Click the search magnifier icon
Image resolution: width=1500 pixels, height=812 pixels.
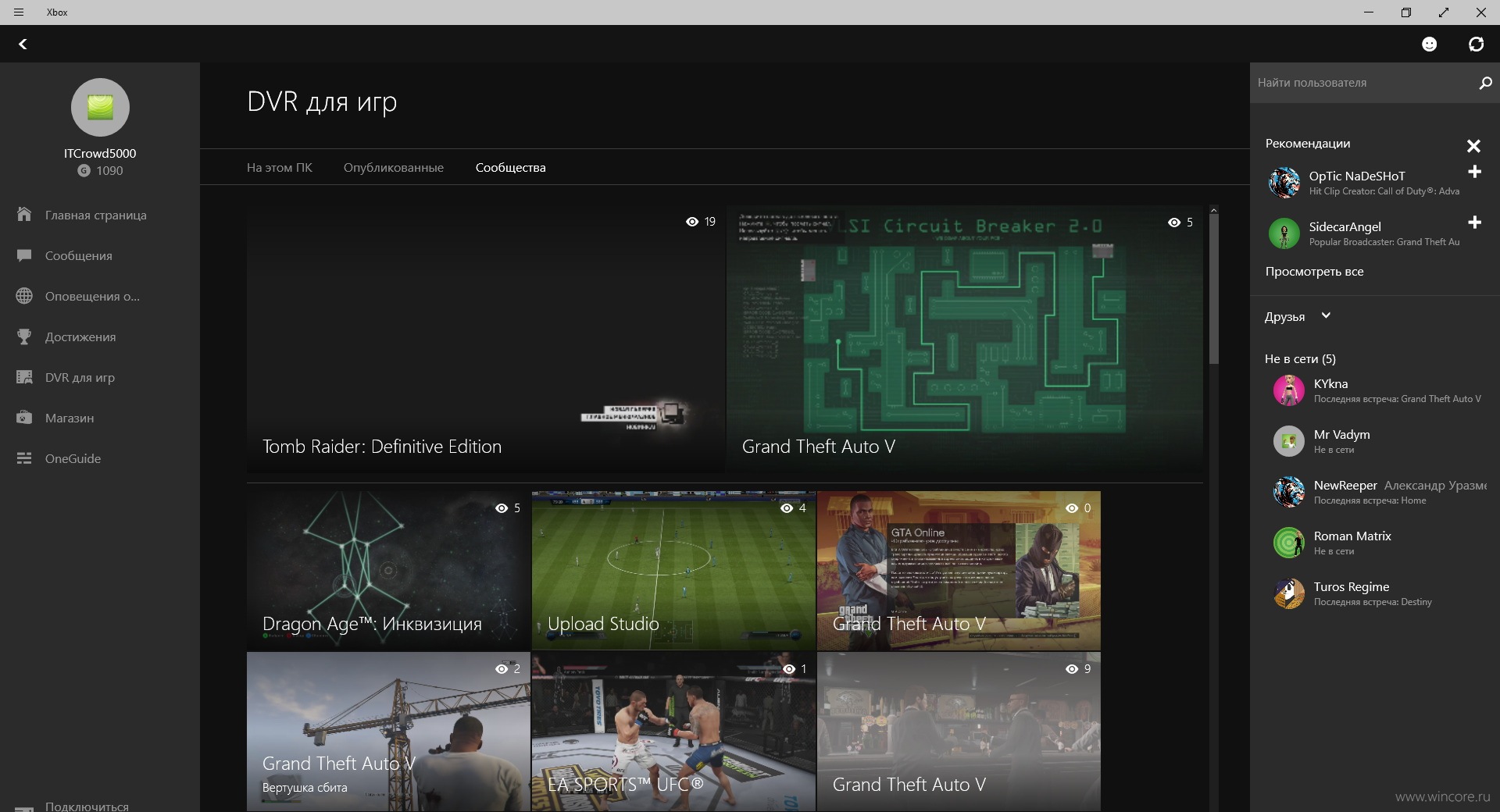pos(1485,83)
